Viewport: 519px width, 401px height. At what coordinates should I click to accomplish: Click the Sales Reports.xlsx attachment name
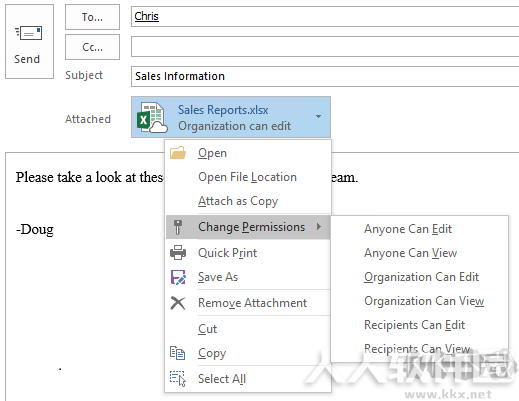[x=223, y=110]
